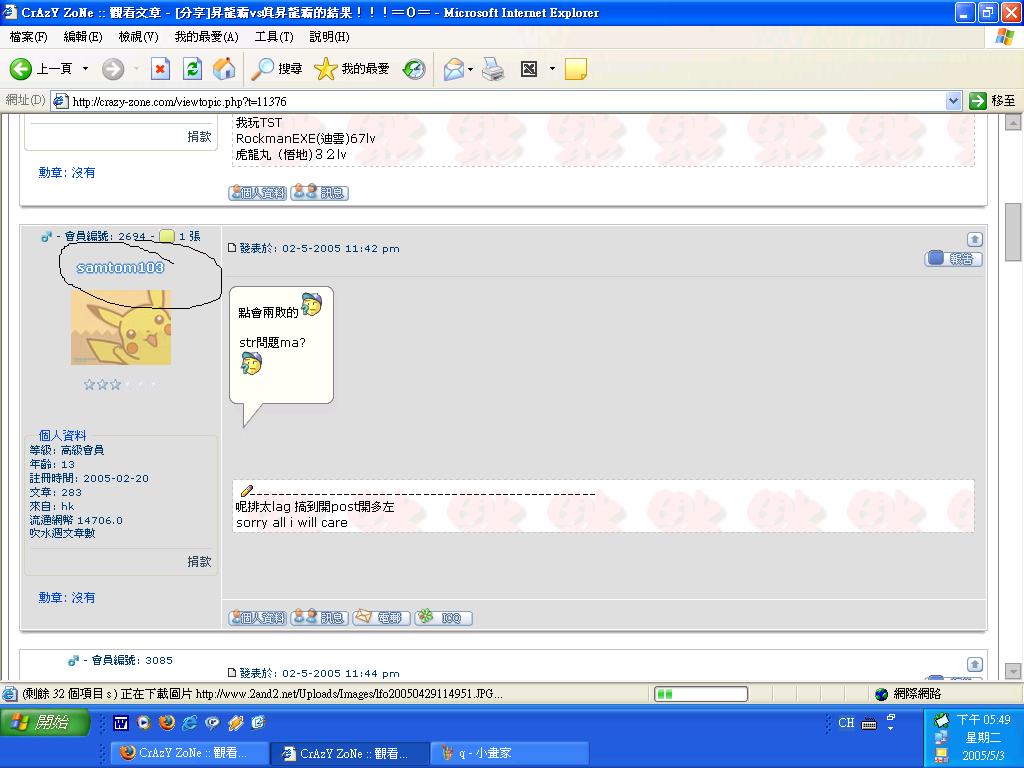Click the post date 02-5-2005 11:42 pm
The image size is (1024, 768).
tap(340, 248)
